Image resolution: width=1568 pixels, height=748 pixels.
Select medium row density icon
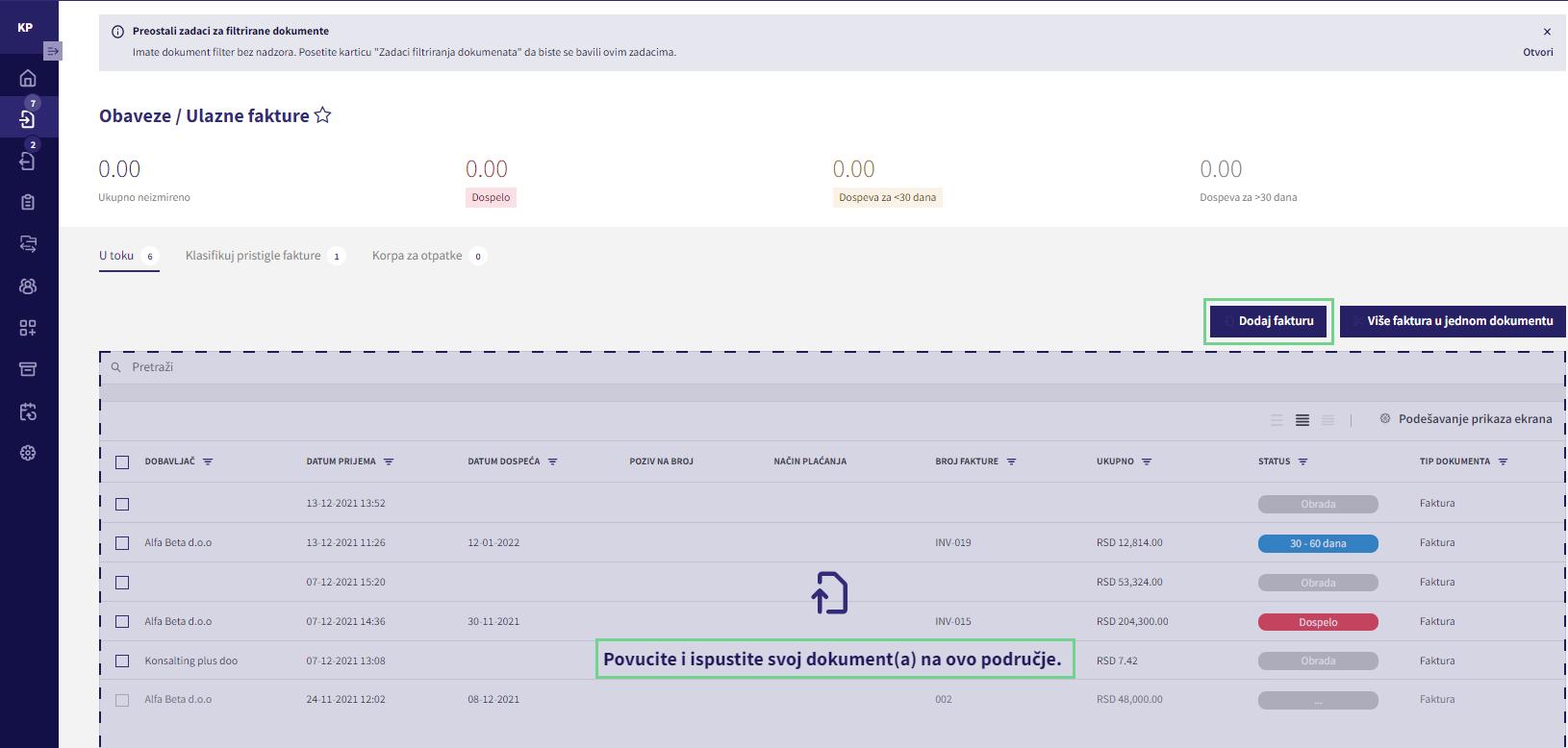pos(1302,420)
